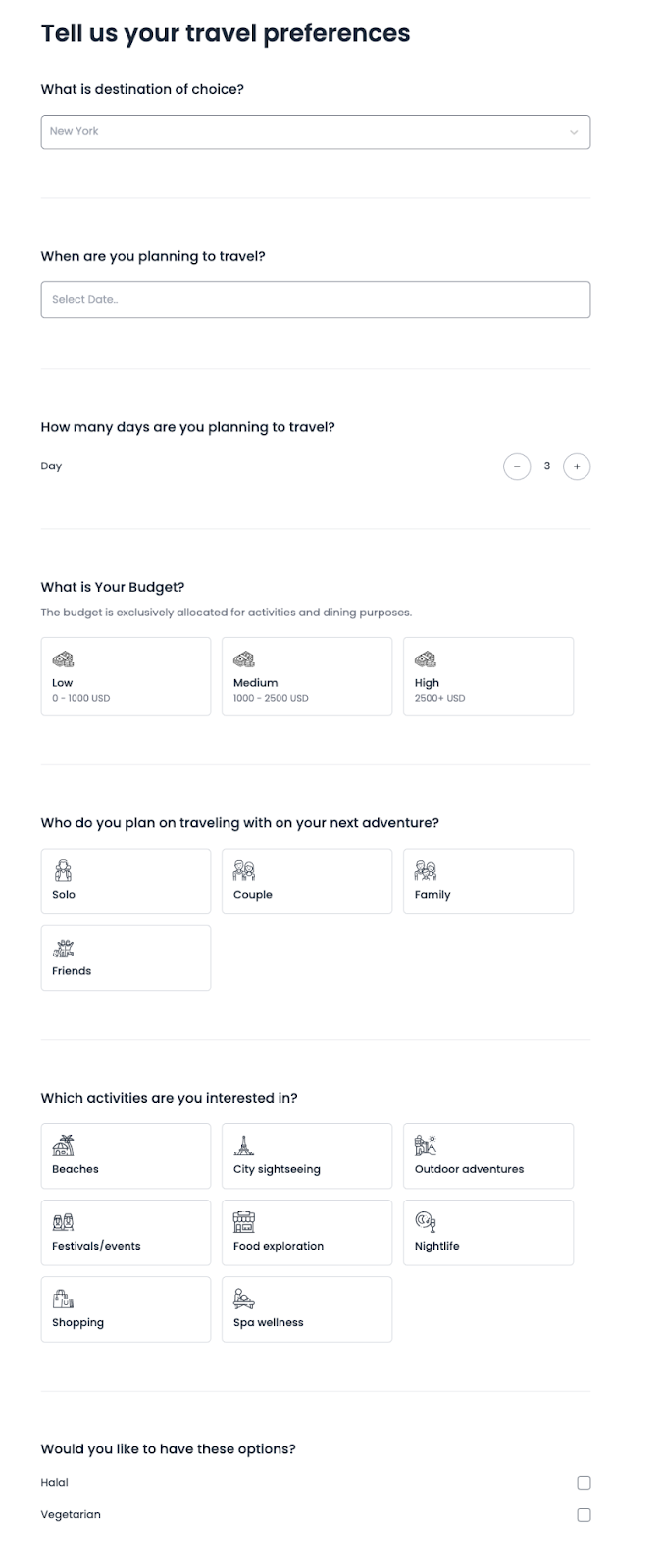Image resolution: width=661 pixels, height=1568 pixels.
Task: Select the Shopping bags icon
Action: [x=63, y=1298]
